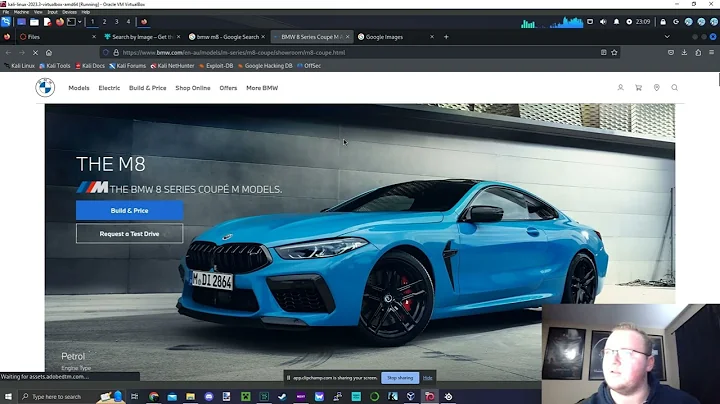Open the Electric navigation menu

[x=109, y=88]
